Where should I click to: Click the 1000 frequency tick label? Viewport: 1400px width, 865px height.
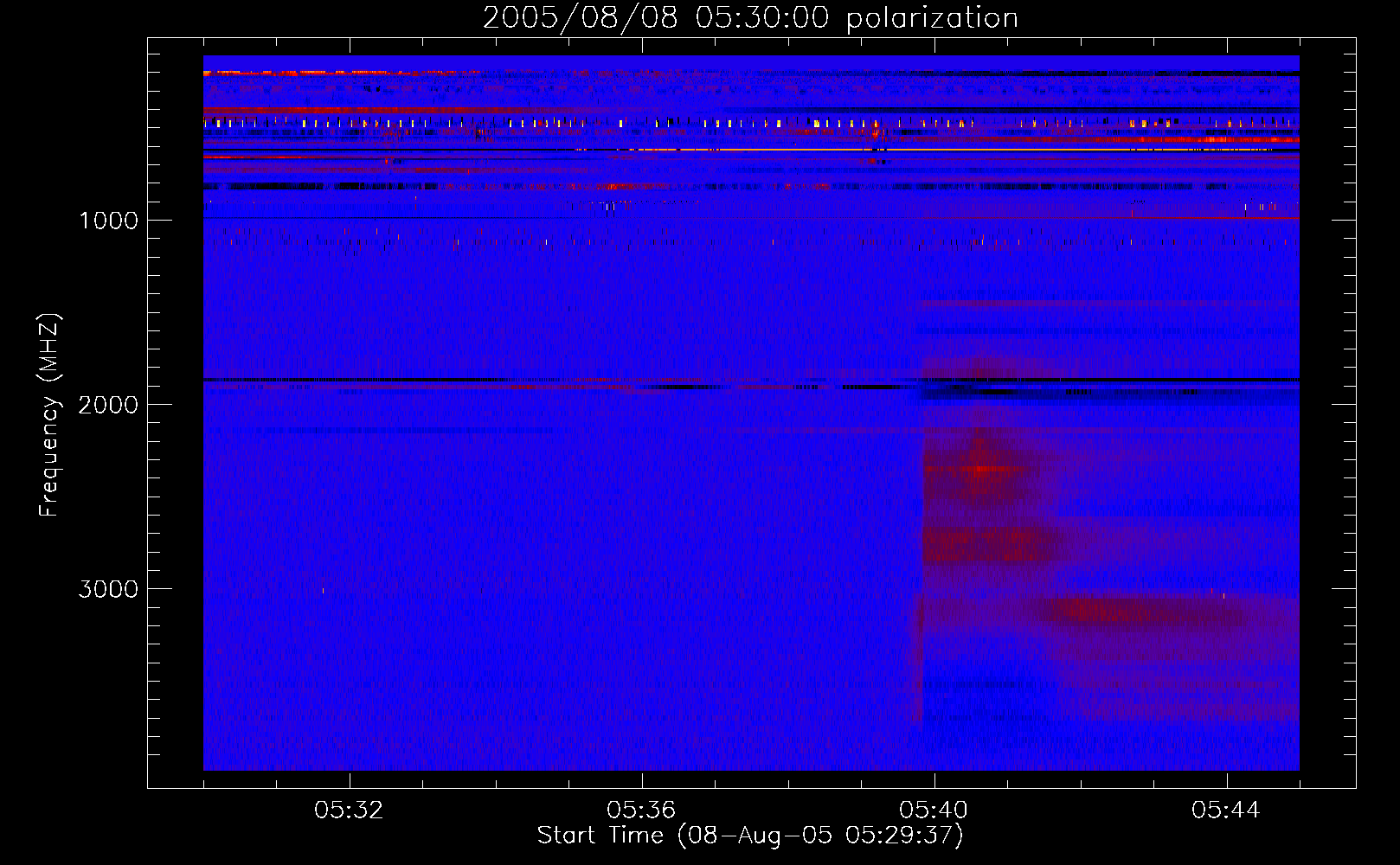[x=108, y=221]
